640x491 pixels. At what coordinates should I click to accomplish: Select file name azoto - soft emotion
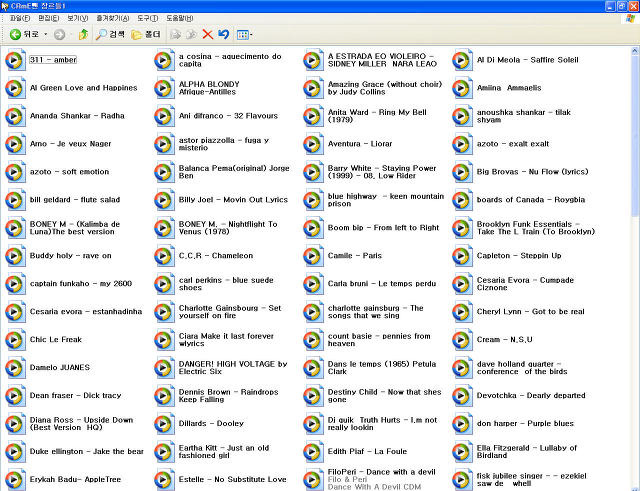tap(69, 172)
